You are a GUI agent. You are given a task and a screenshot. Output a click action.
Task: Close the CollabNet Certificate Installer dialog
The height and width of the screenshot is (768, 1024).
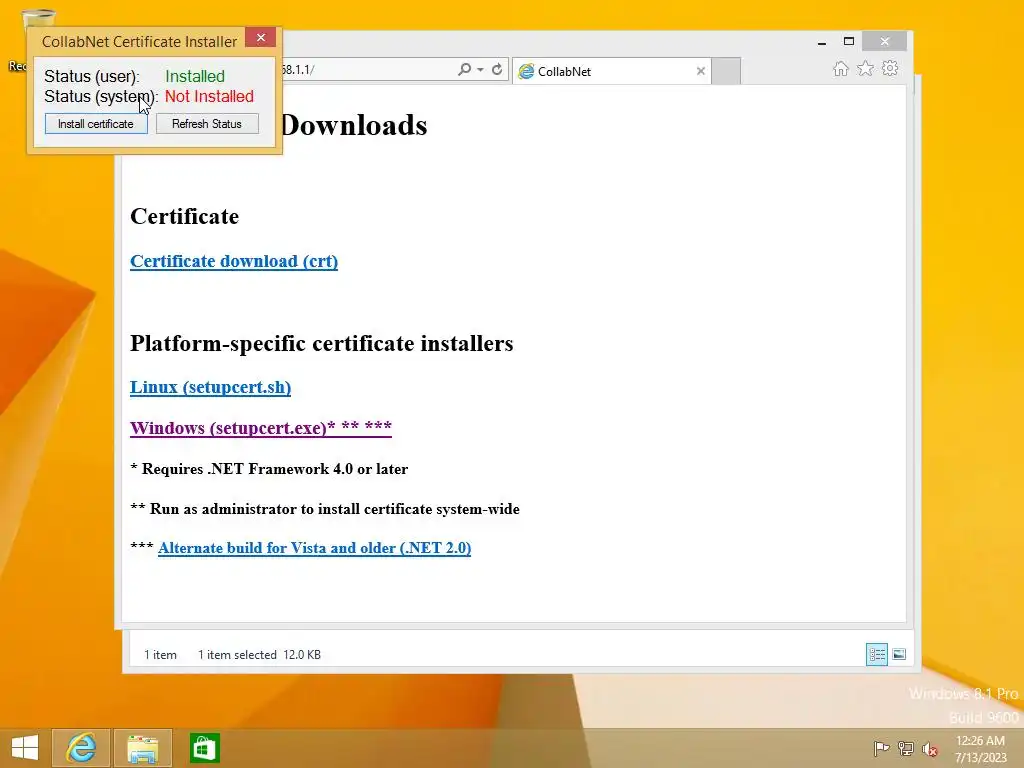tap(261, 38)
